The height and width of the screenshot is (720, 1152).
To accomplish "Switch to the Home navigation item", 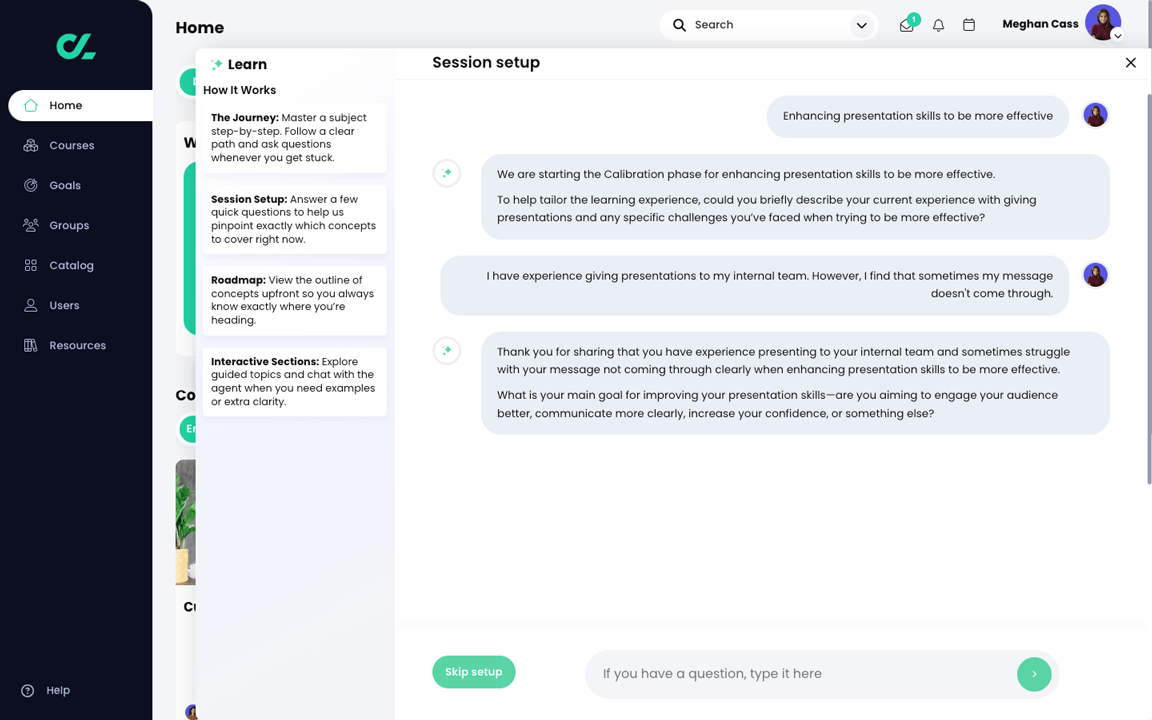I will (66, 105).
